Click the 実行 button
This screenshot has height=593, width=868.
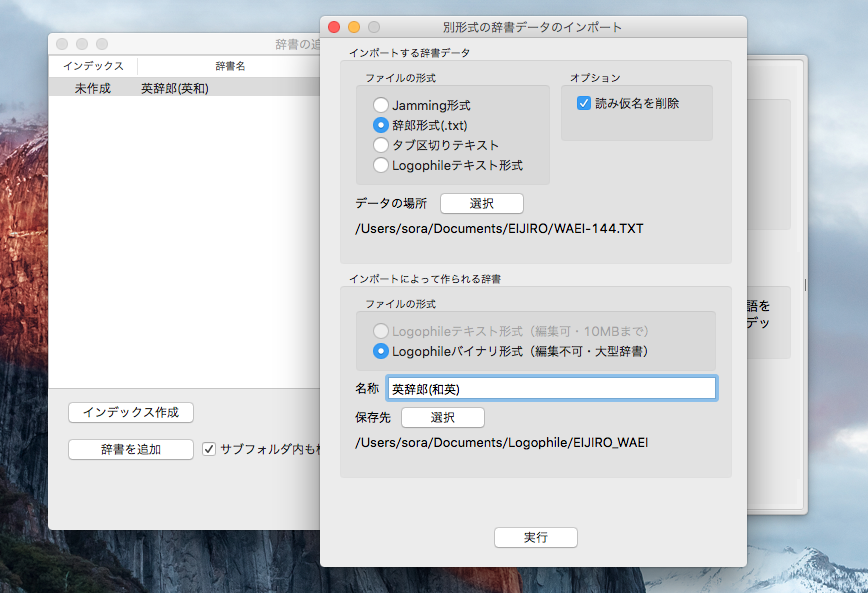point(536,537)
